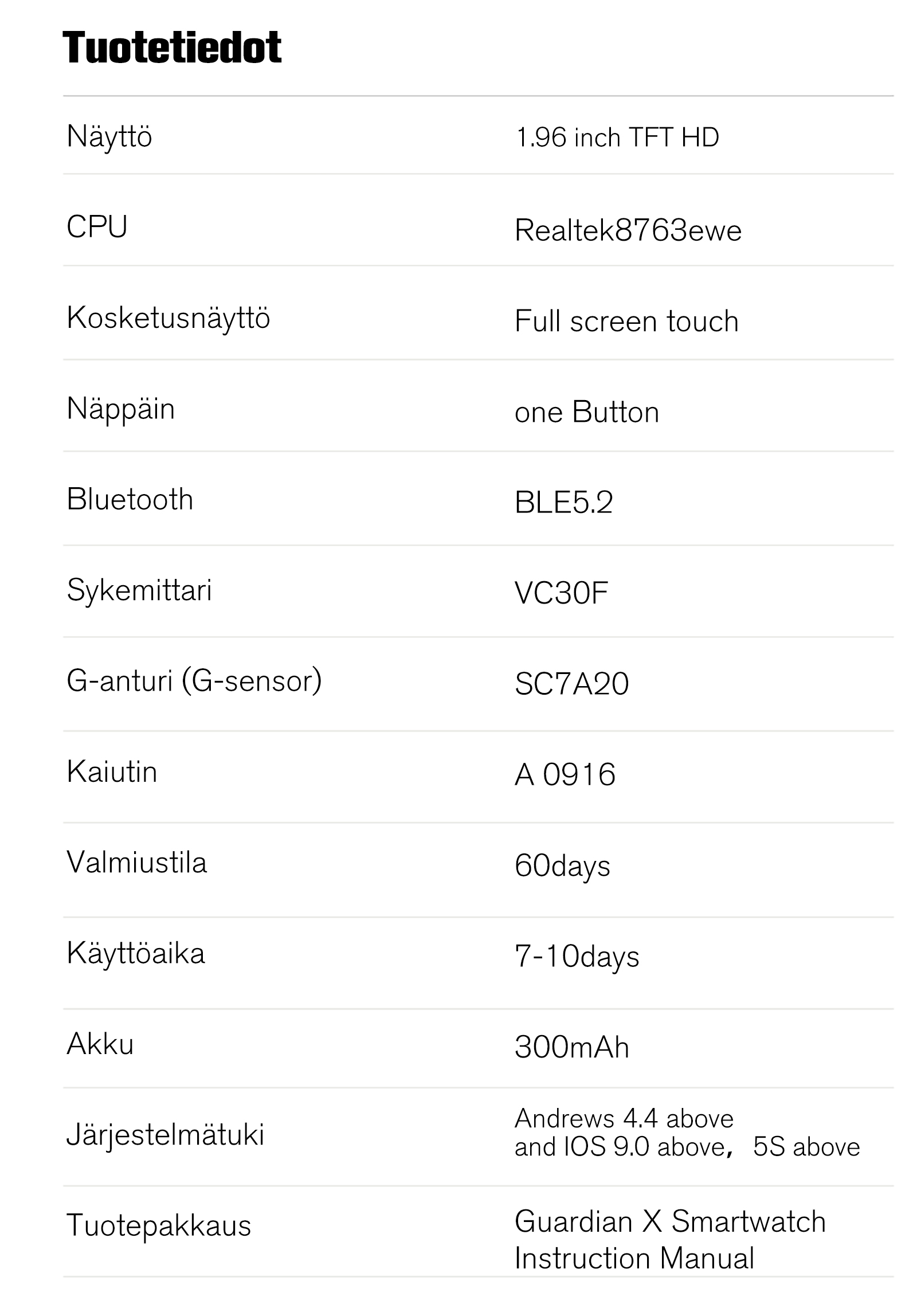Click the BLE5.2 value
The image size is (917, 1316).
tap(564, 503)
